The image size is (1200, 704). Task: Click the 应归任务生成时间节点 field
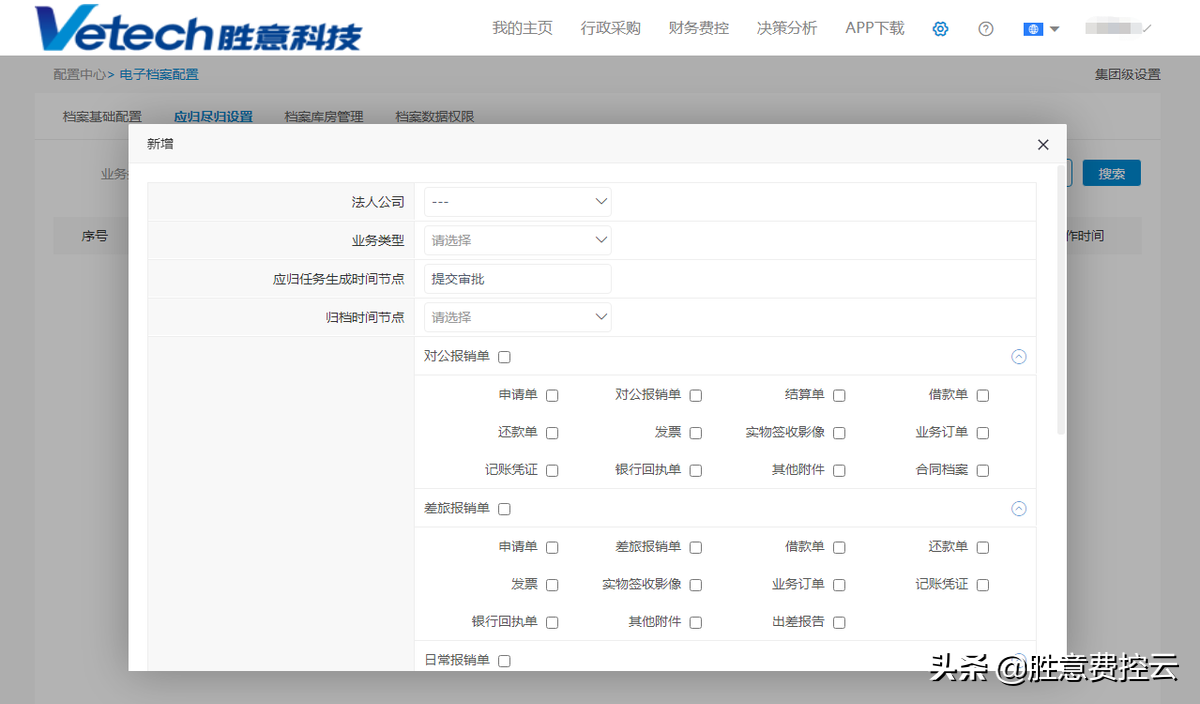[518, 279]
